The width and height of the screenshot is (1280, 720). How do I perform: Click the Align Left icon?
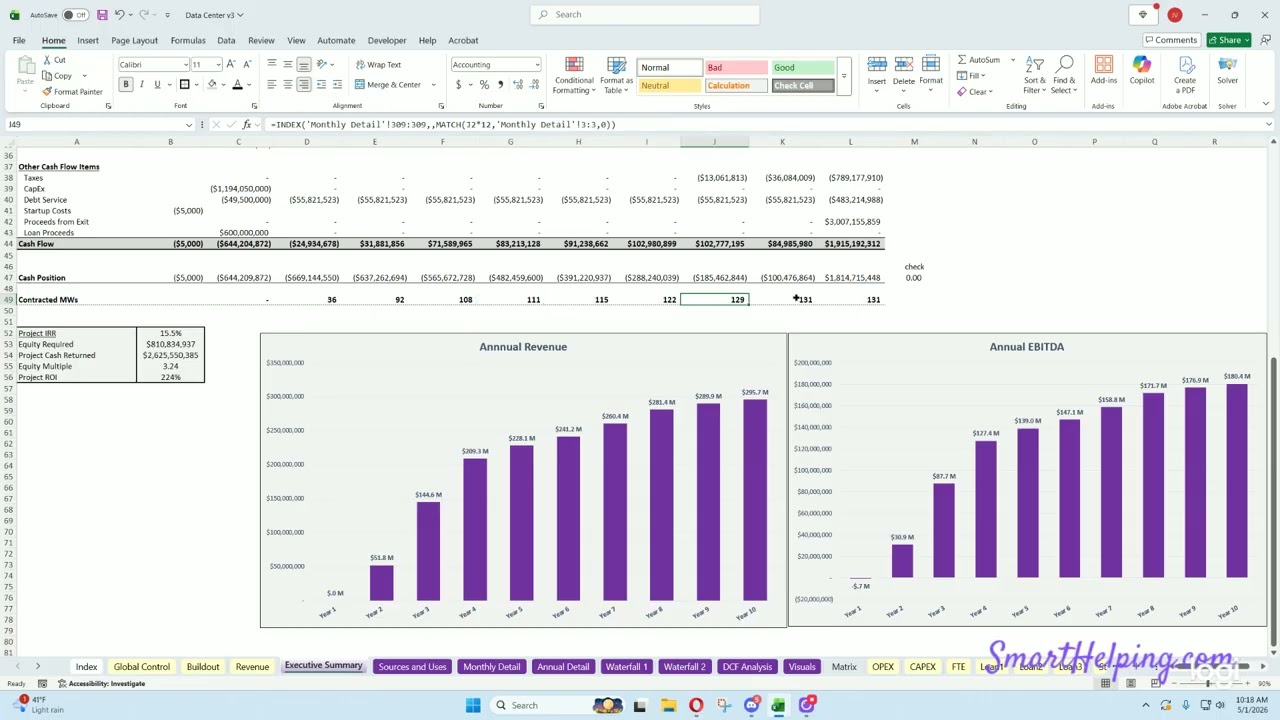[x=272, y=85]
